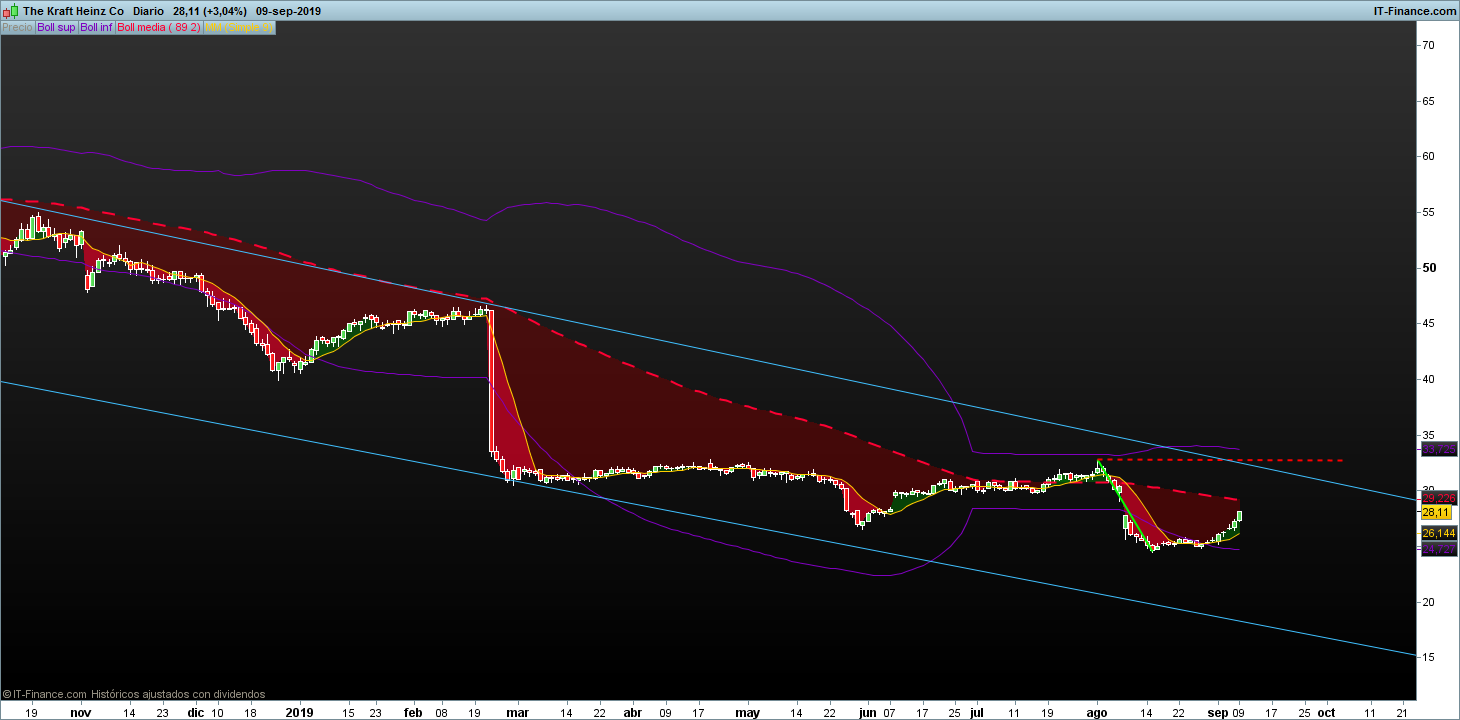This screenshot has width=1460, height=720.
Task: Click the 50 price level on the scale
Action: pyautogui.click(x=1429, y=268)
